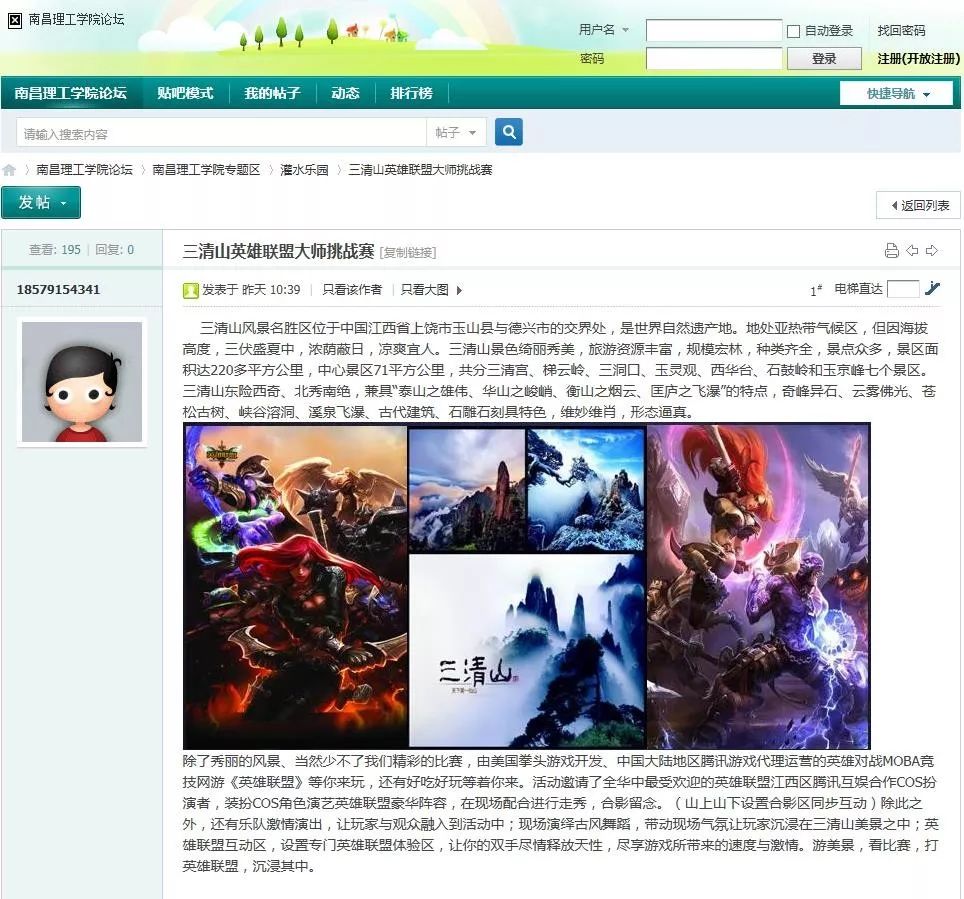964x899 pixels.
Task: Click 南昌理工学院论坛 breadcrumb link
Action: pyautogui.click(x=84, y=170)
